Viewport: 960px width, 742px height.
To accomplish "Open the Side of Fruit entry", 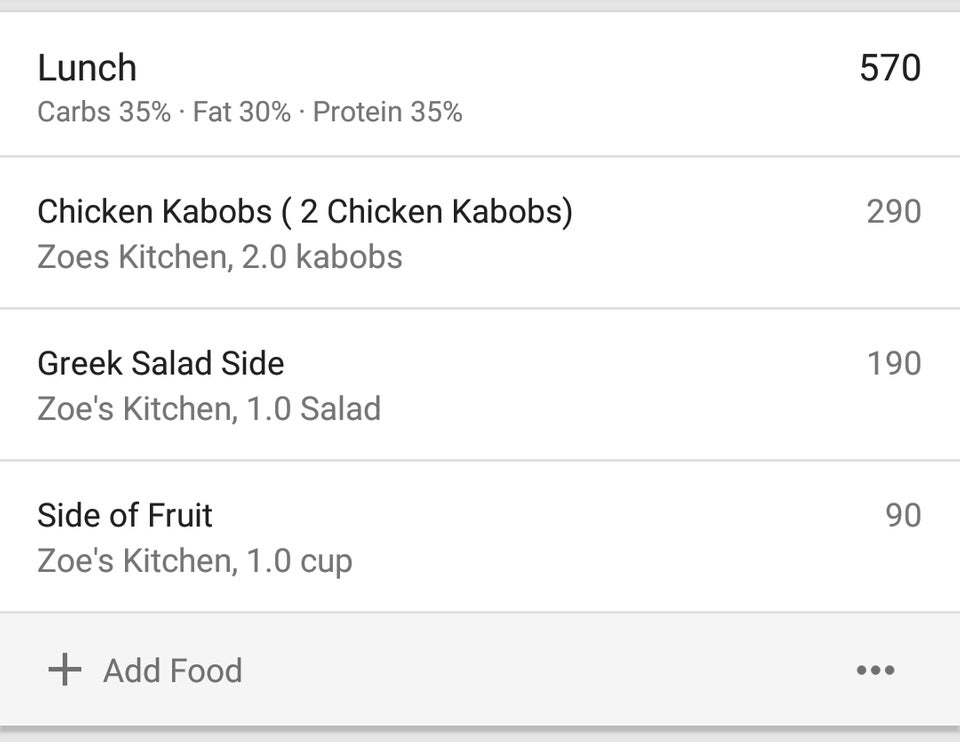I will pyautogui.click(x=124, y=515).
